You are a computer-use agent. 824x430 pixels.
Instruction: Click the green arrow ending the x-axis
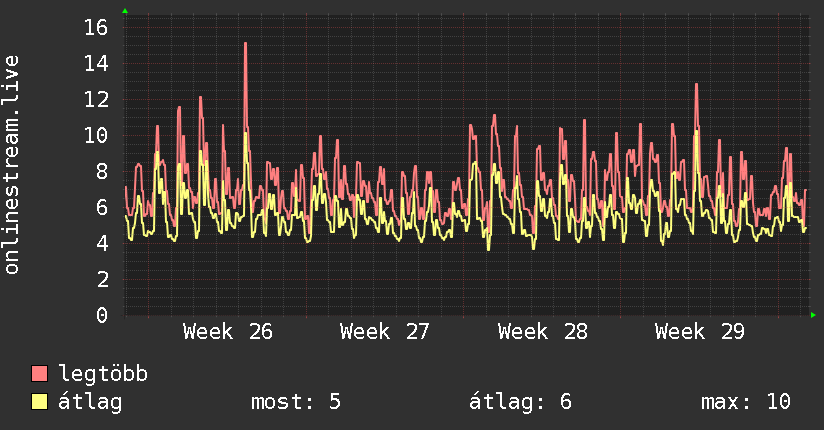pos(813,315)
